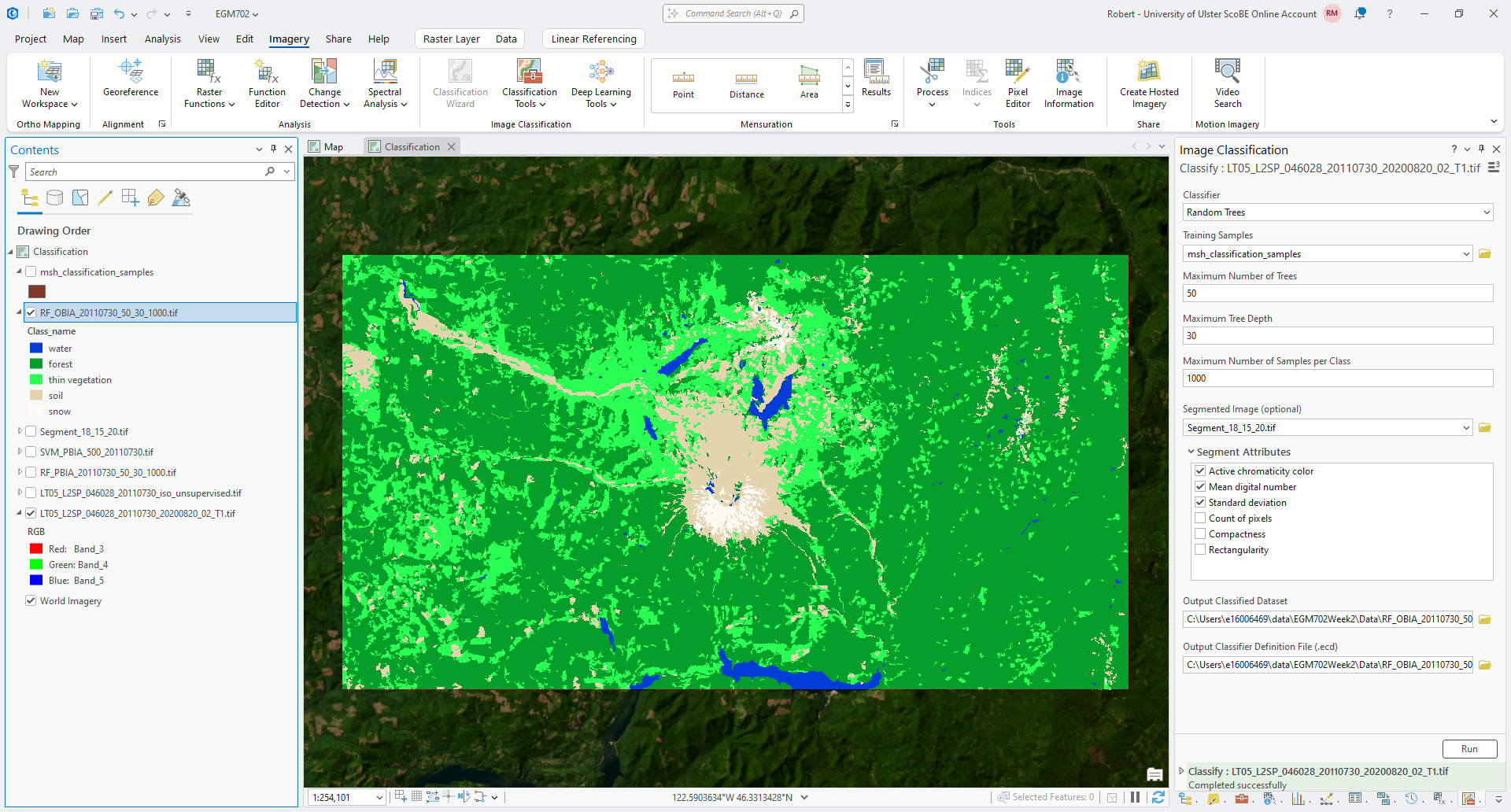Open the Analysis ribbon tab
This screenshot has width=1511, height=812.
coord(162,39)
